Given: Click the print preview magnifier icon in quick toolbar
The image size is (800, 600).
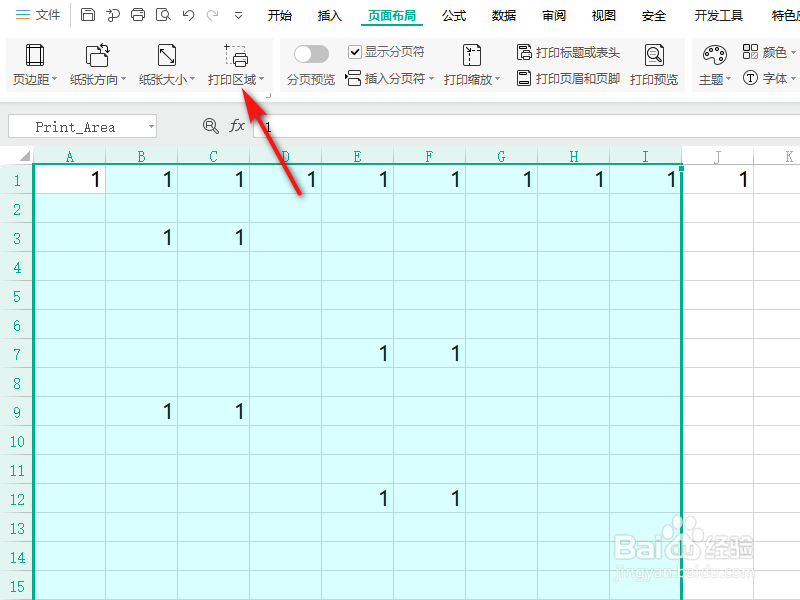Looking at the screenshot, I should pos(163,15).
